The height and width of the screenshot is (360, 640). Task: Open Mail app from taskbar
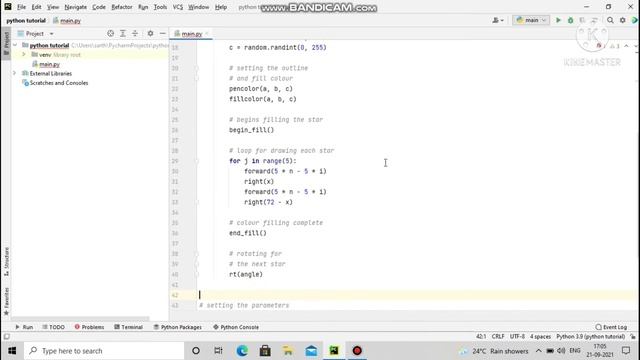(311, 351)
